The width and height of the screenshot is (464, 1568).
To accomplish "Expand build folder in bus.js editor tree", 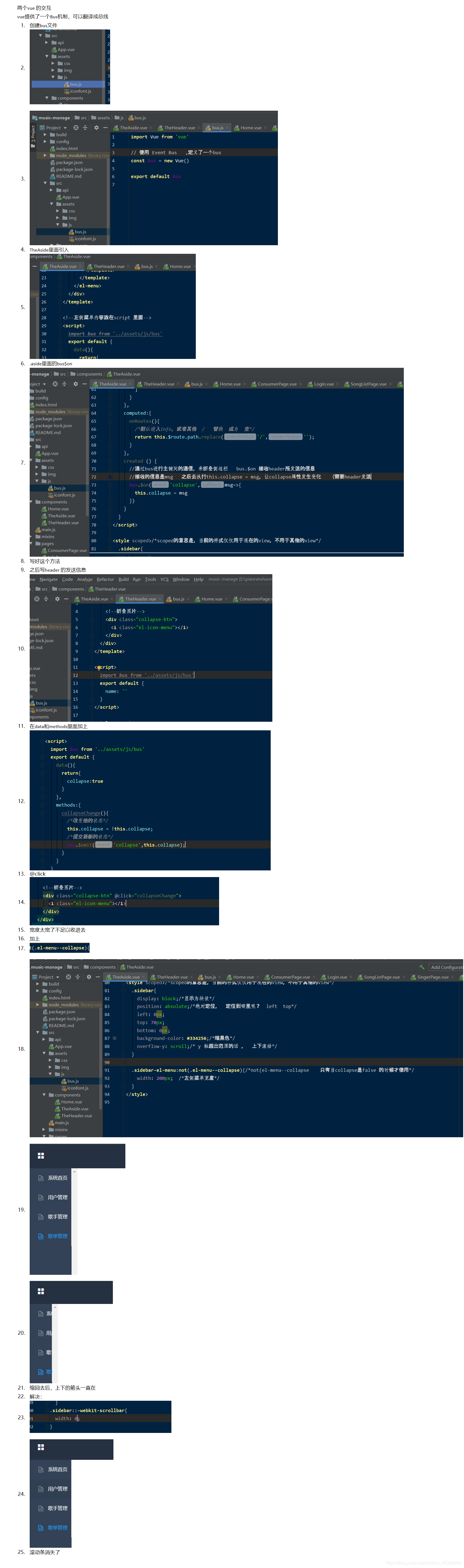I will point(44,135).
